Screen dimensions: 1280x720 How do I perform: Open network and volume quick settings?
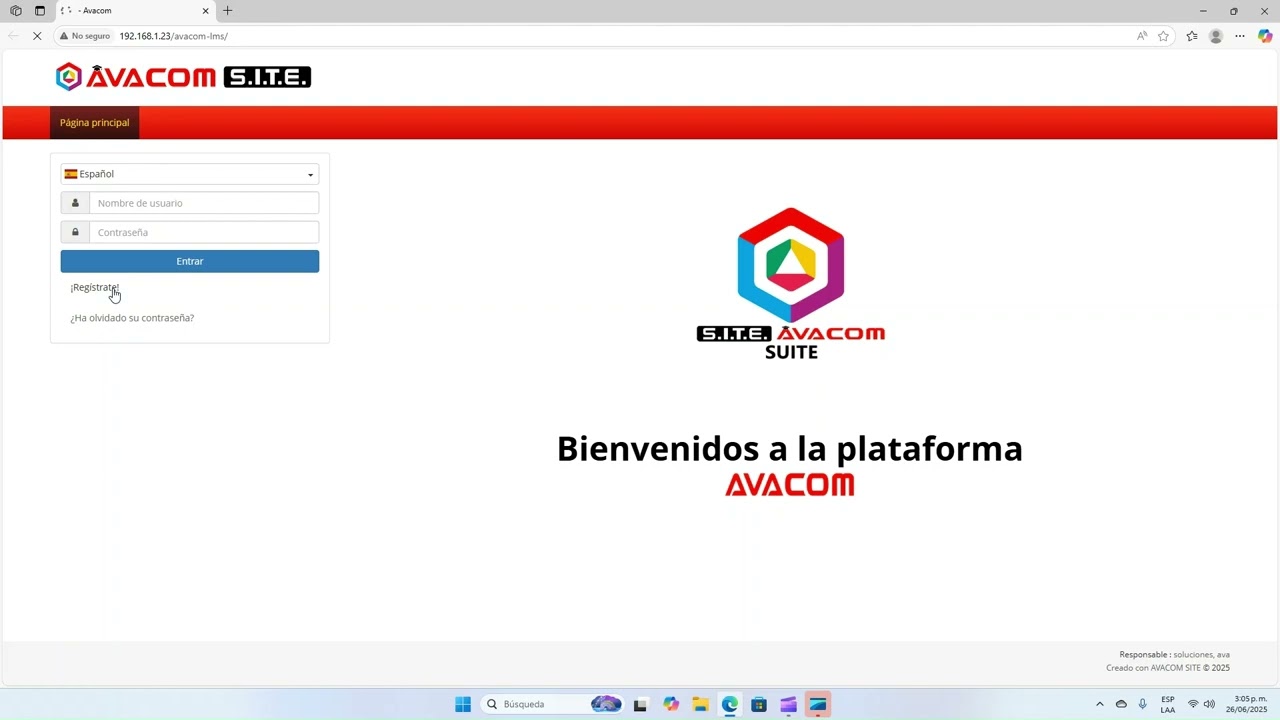[1201, 704]
